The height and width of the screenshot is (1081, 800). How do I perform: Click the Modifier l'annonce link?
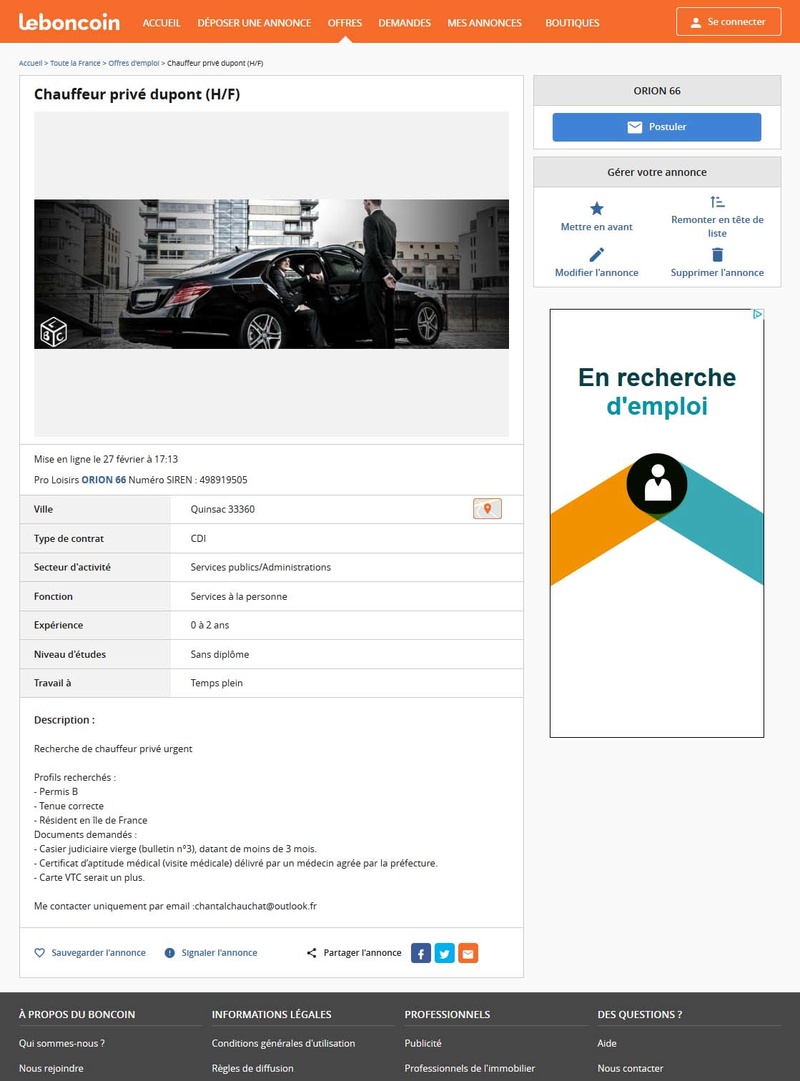597,272
